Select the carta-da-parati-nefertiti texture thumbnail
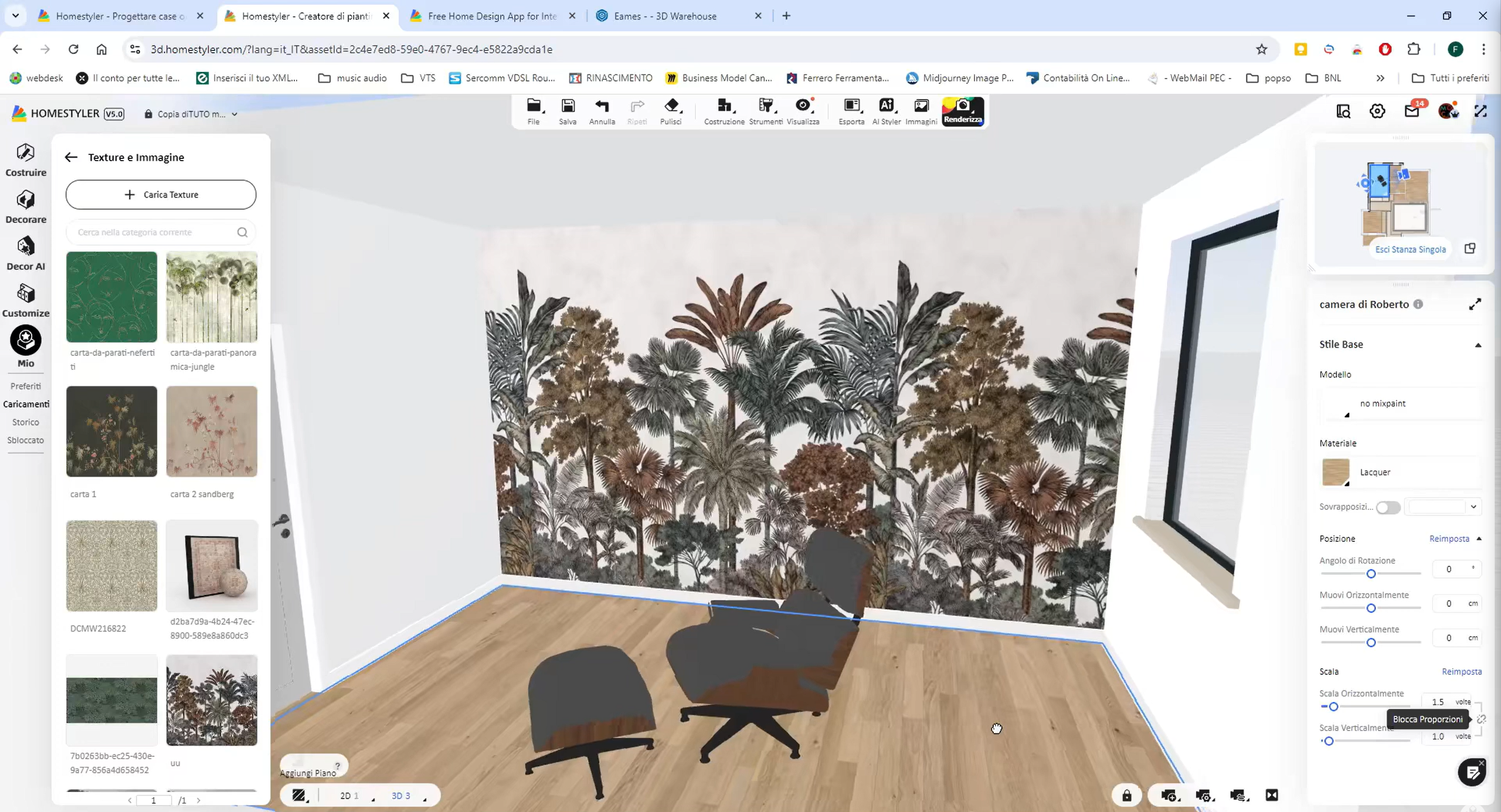This screenshot has height=812, width=1501. [x=111, y=297]
